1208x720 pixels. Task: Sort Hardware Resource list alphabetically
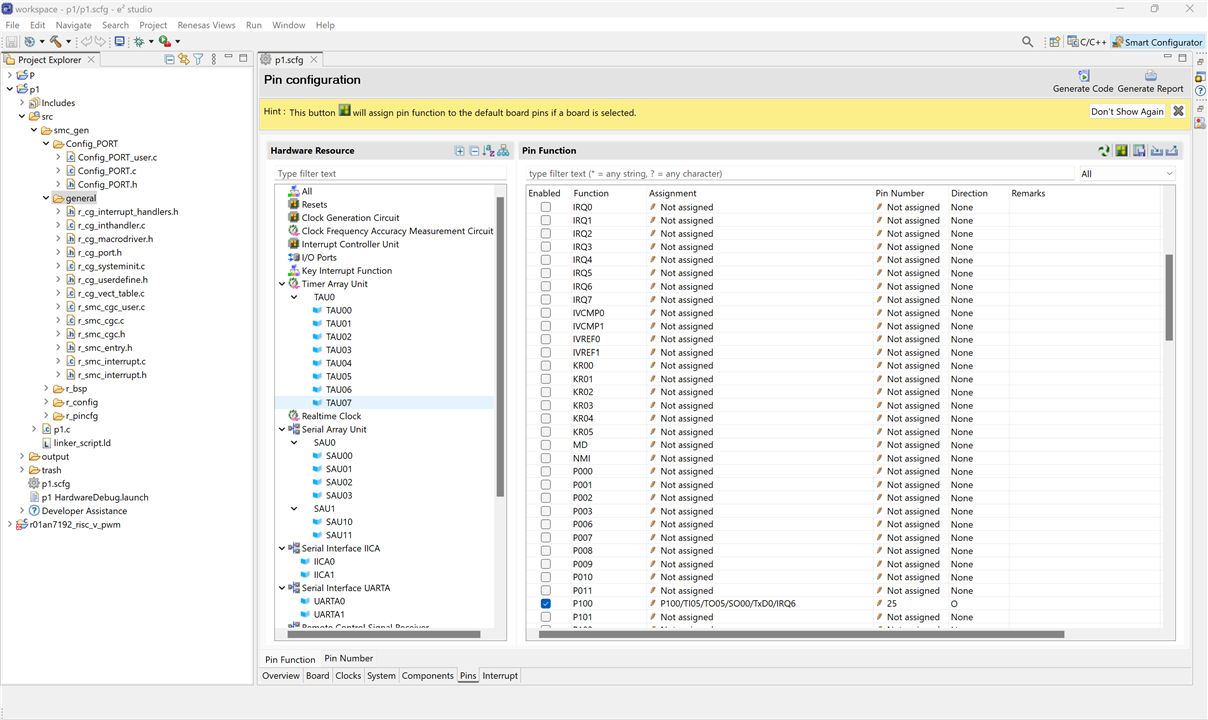(488, 151)
